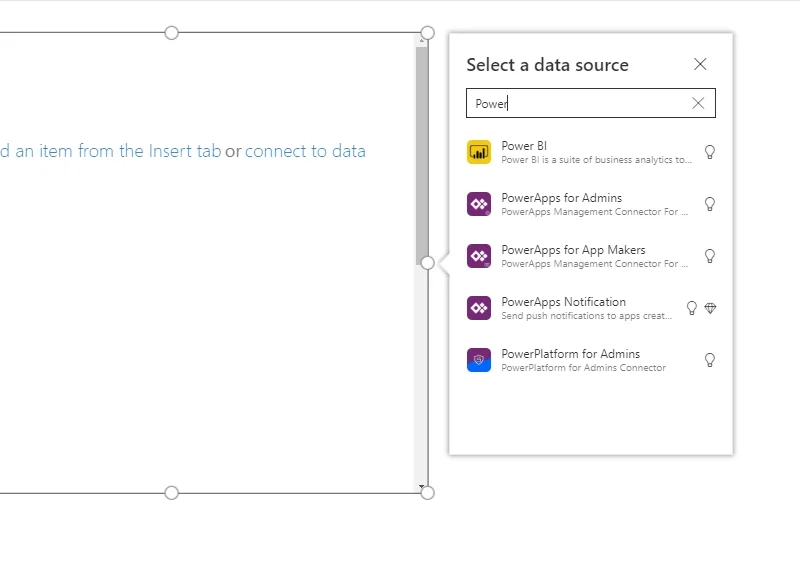Image resolution: width=800 pixels, height=574 pixels.
Task: Click the top-center resize handle
Action: (171, 33)
